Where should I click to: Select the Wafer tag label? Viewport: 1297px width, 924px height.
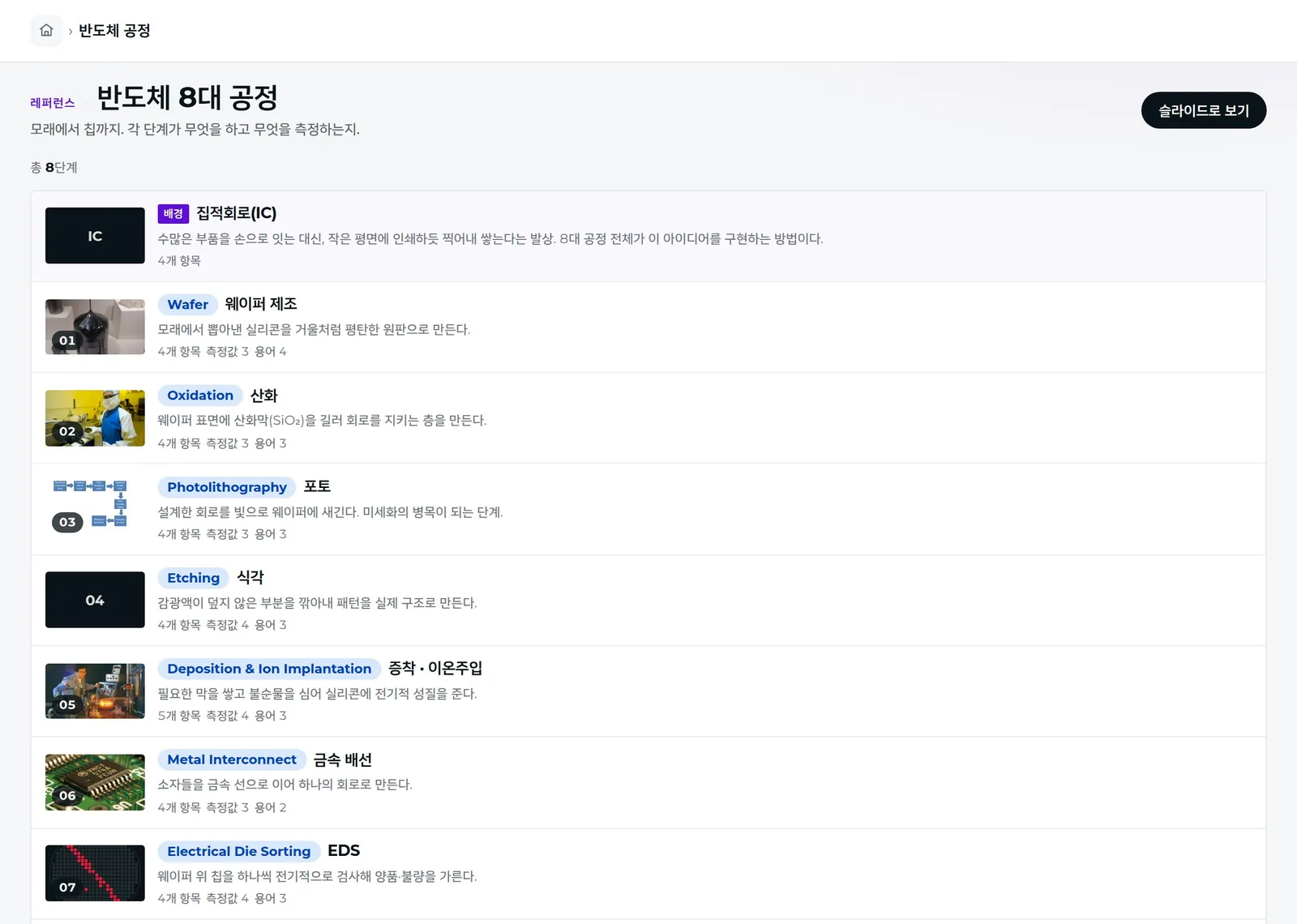[x=187, y=305]
